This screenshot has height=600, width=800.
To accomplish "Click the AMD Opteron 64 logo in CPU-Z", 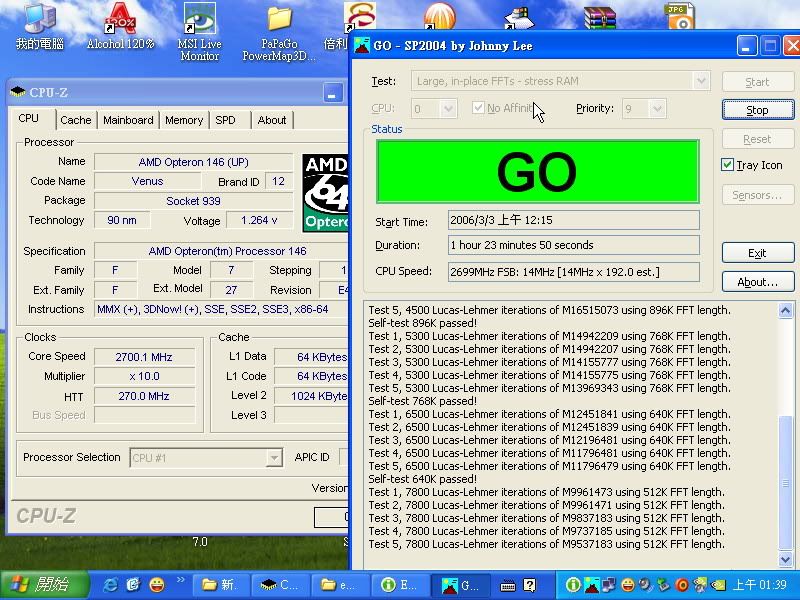I will click(x=325, y=193).
